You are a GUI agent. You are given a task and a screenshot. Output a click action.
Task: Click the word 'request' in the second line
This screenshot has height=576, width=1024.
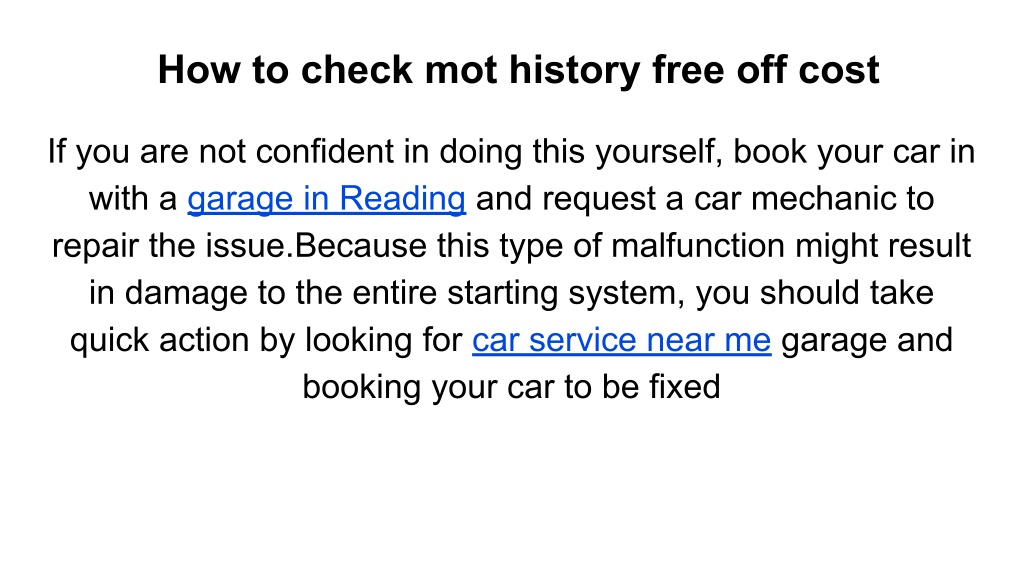click(x=599, y=200)
